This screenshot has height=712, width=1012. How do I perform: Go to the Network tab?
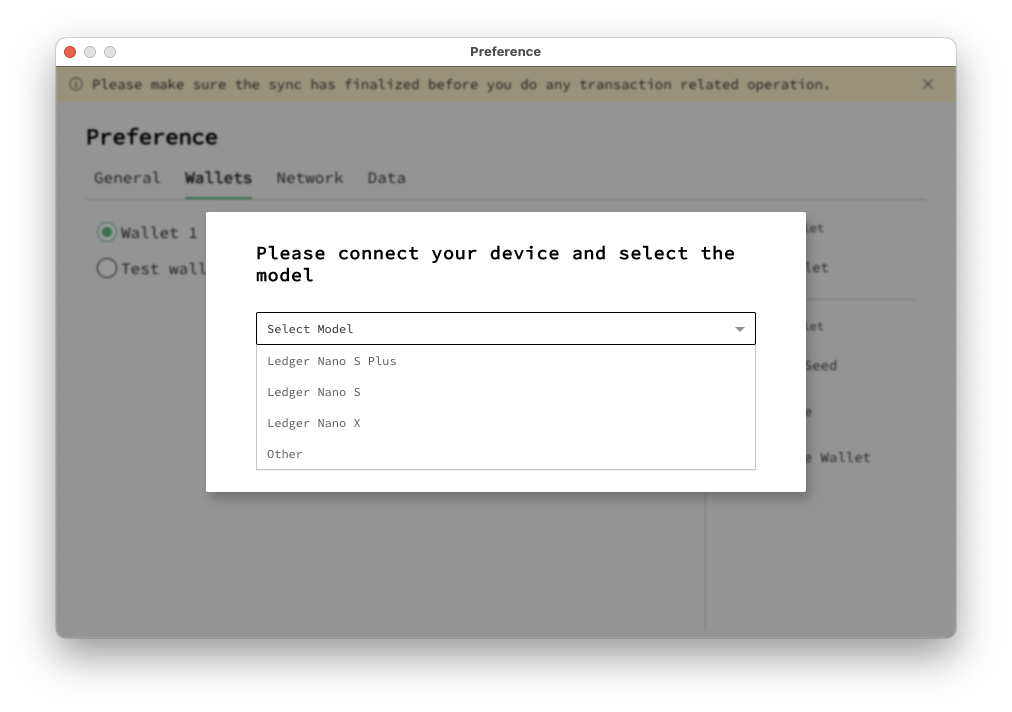coord(310,178)
